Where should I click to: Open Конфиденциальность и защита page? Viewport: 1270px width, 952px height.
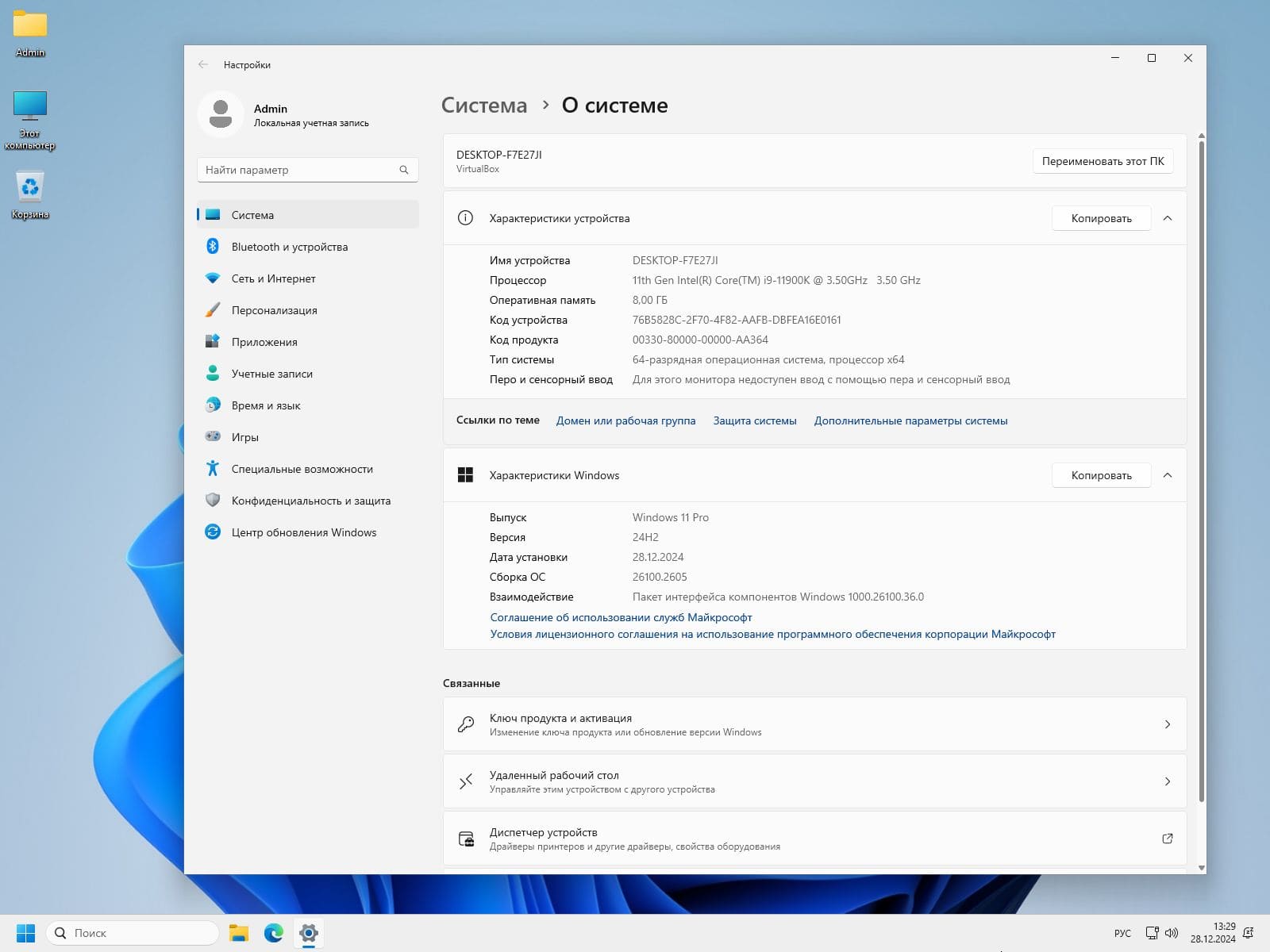[x=308, y=501]
